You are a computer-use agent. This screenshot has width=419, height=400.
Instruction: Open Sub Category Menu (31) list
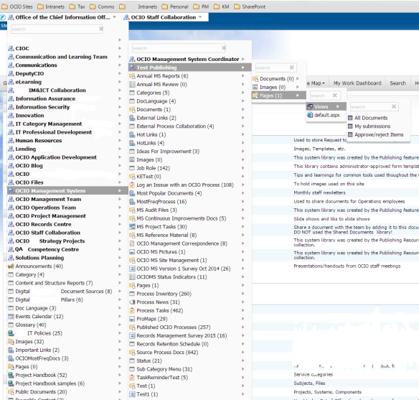coord(164,369)
